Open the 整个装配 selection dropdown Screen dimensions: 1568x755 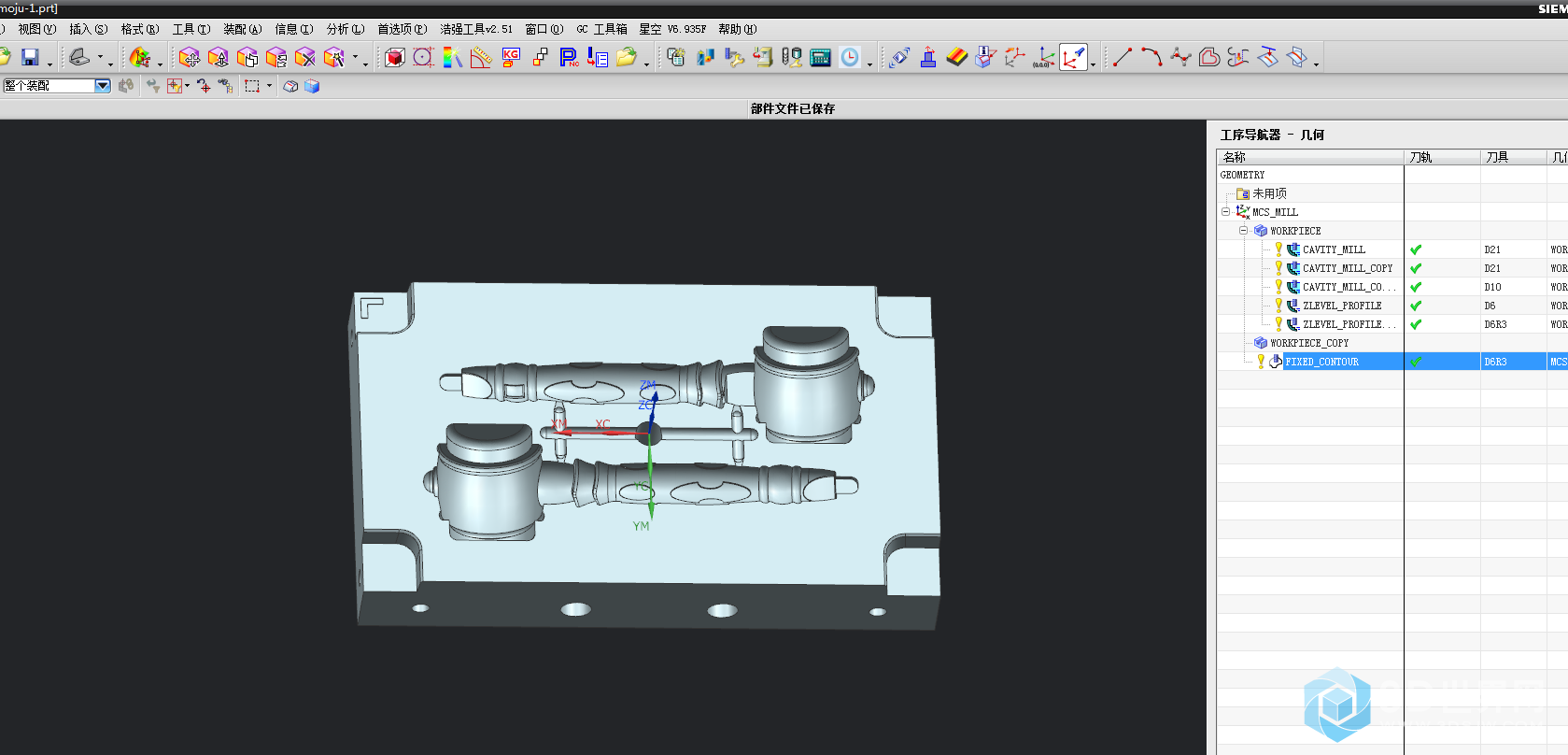[103, 86]
